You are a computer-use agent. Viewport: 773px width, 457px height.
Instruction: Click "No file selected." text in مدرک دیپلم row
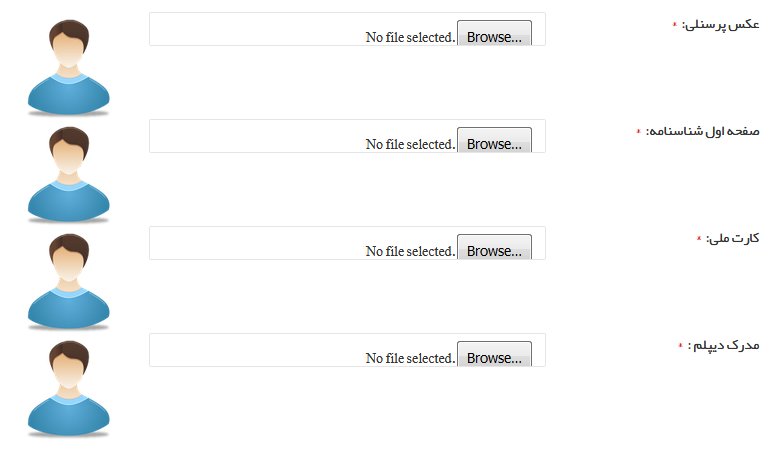[x=410, y=358]
